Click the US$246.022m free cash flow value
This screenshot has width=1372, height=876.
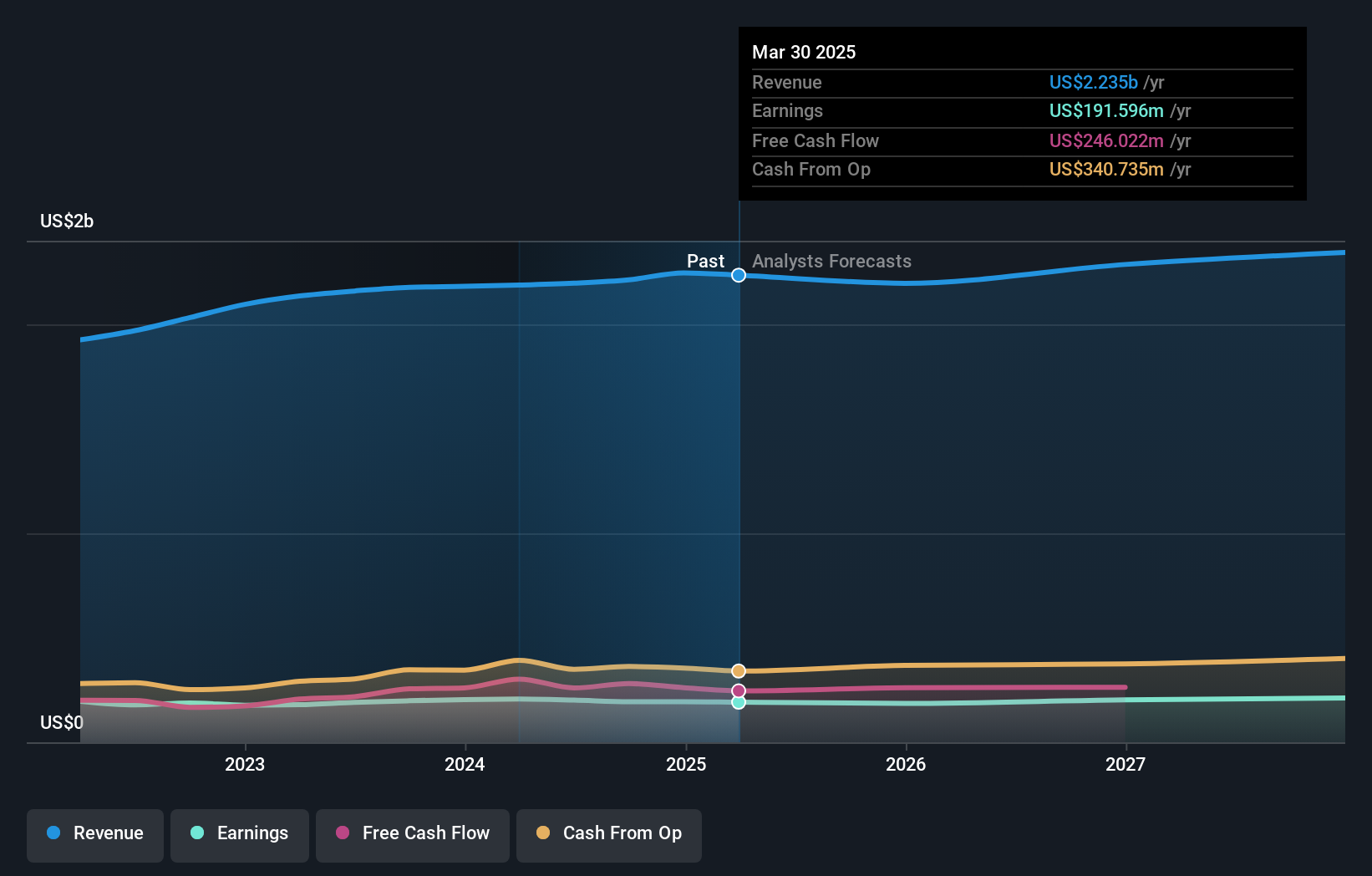[x=1106, y=140]
